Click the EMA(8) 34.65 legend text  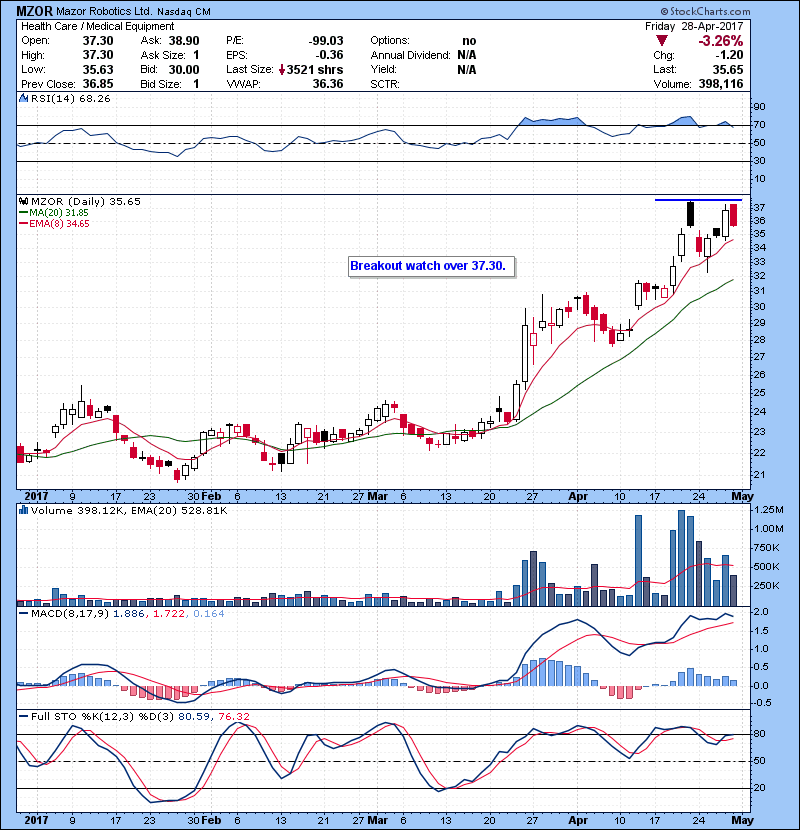tap(59, 224)
